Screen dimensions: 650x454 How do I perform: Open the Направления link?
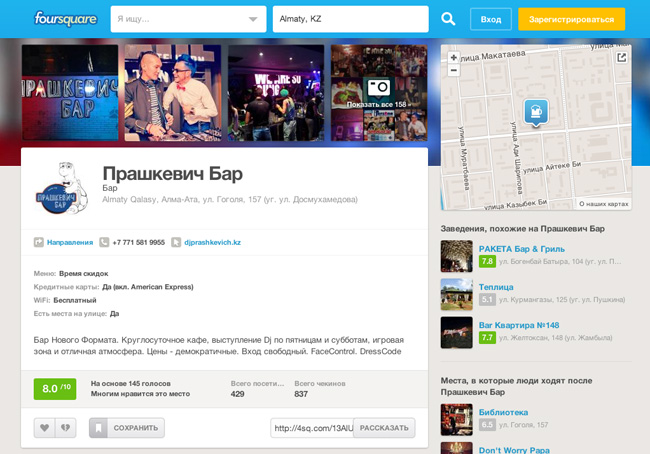pos(70,243)
